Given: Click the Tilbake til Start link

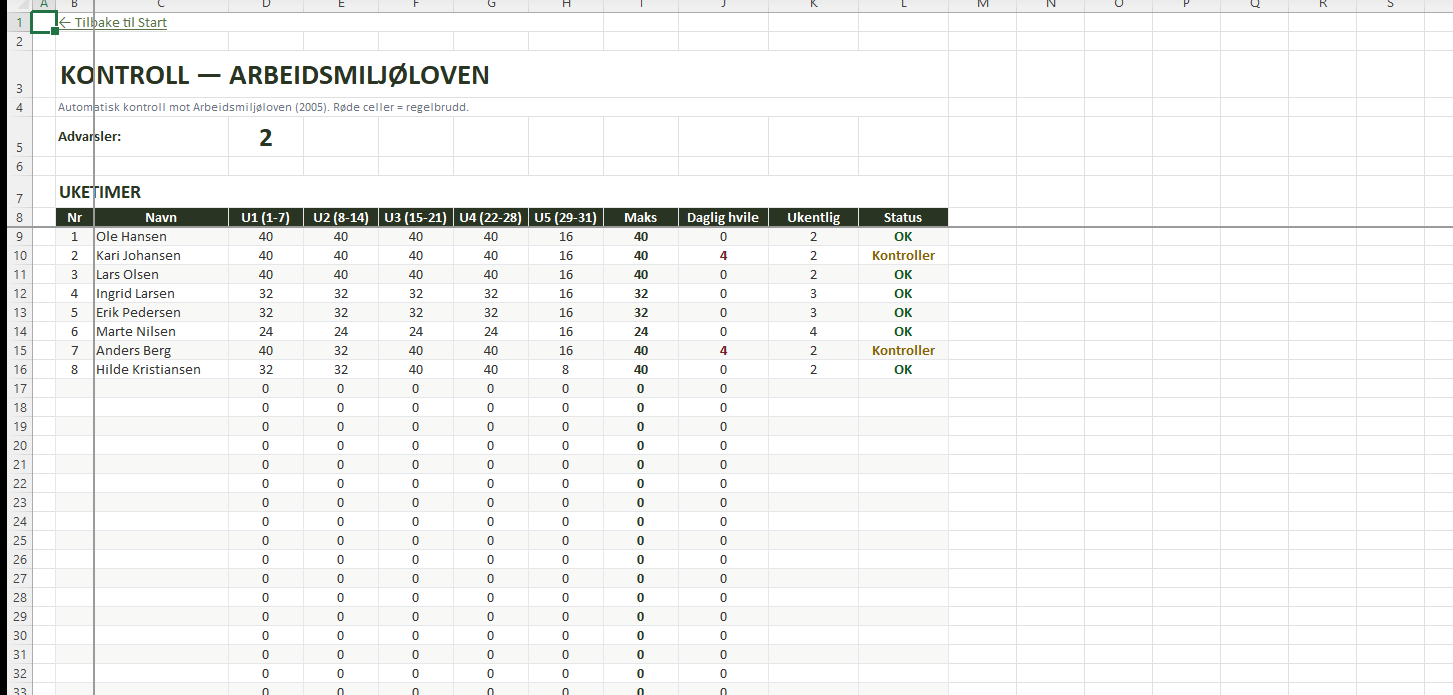Looking at the screenshot, I should 113,22.
